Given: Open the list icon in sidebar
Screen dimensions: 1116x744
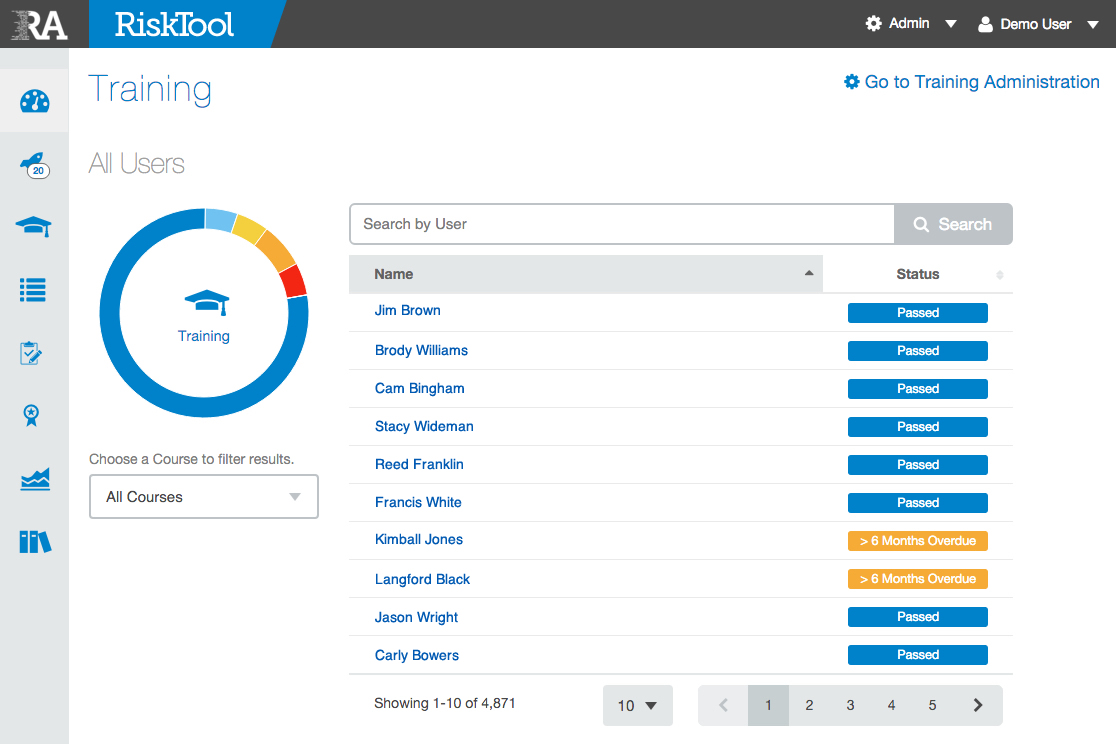Looking at the screenshot, I should click(34, 291).
